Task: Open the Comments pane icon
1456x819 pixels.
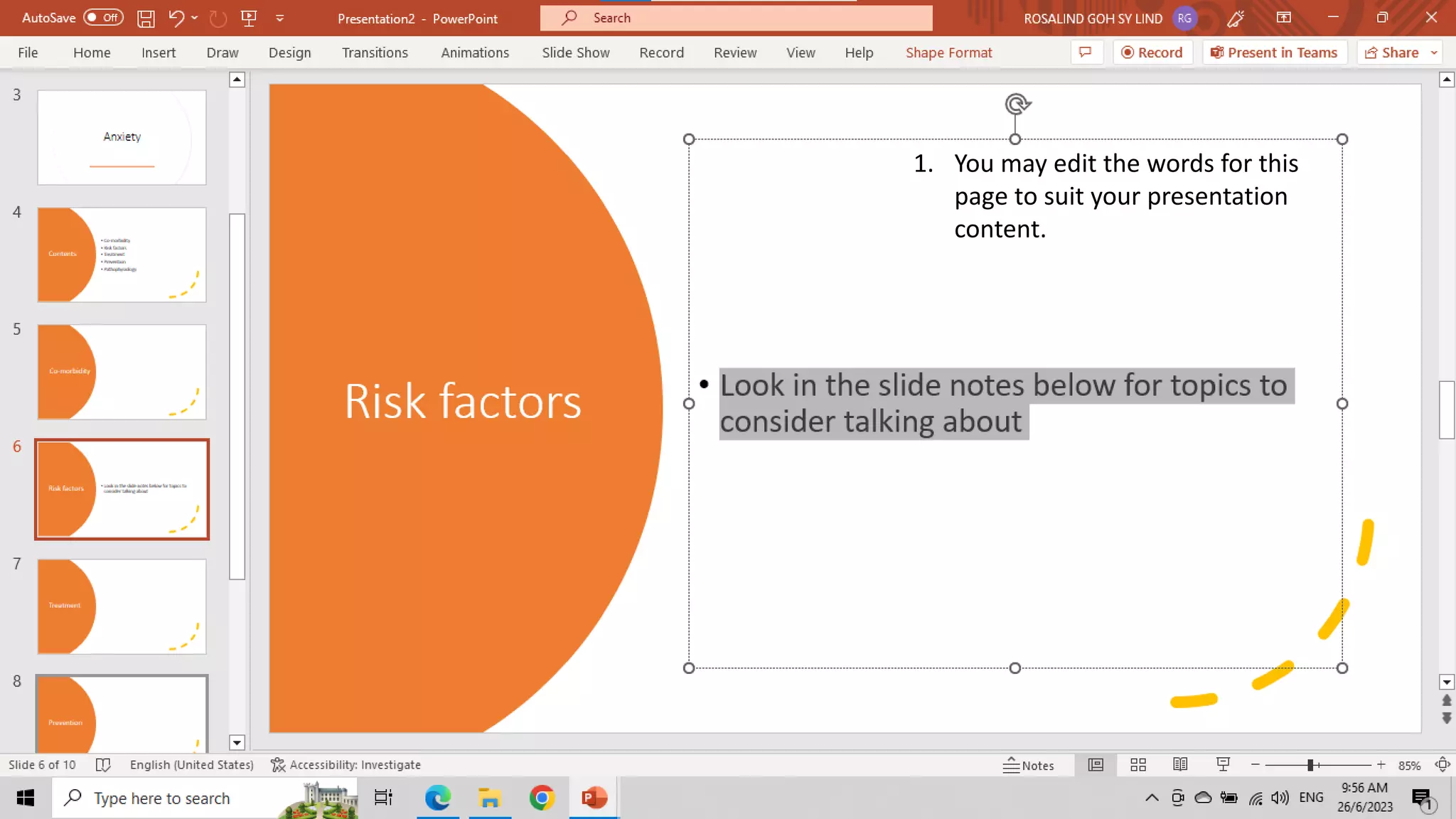Action: coord(1085,53)
